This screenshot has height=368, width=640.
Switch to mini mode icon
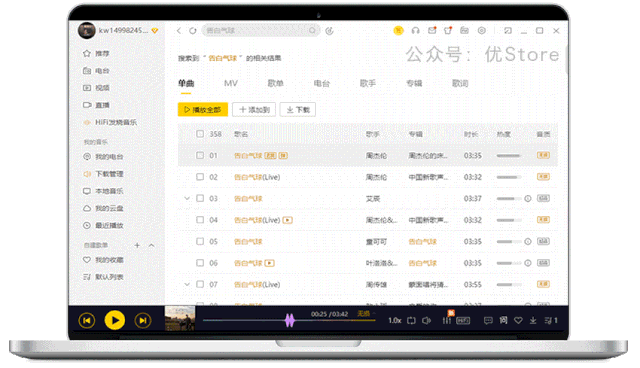(508, 31)
